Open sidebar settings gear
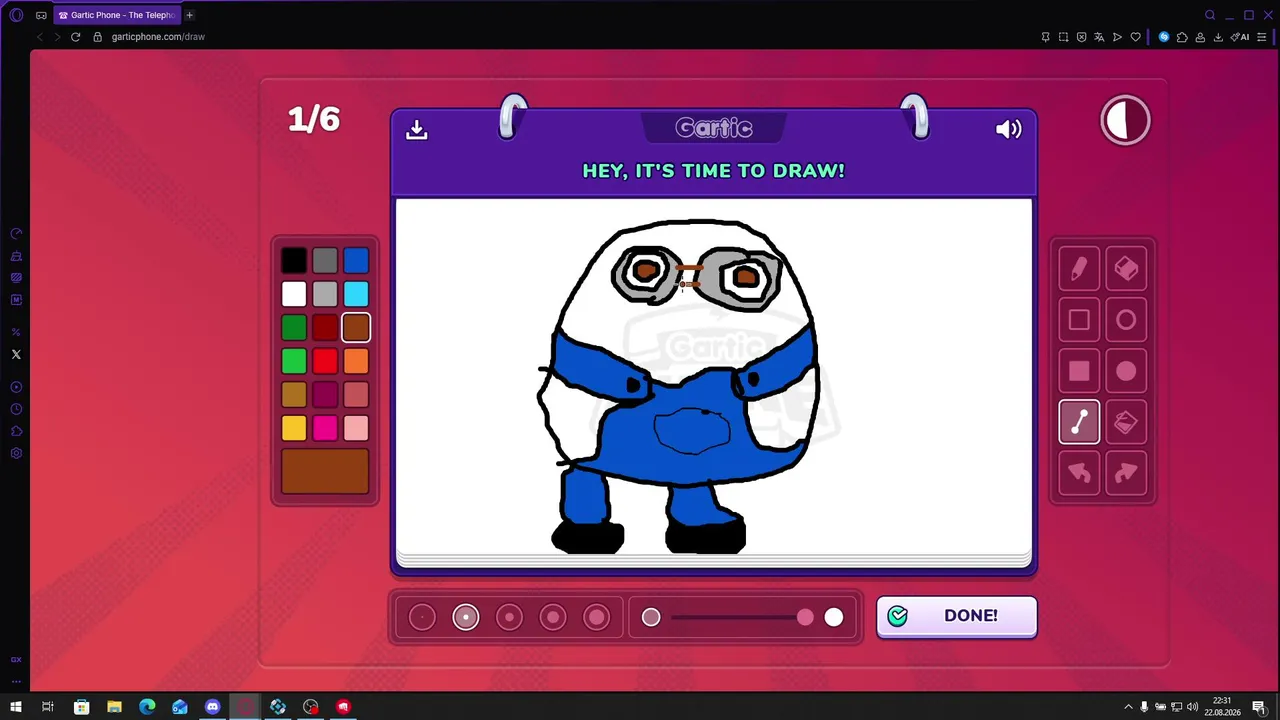This screenshot has width=1280, height=720. pyautogui.click(x=16, y=453)
